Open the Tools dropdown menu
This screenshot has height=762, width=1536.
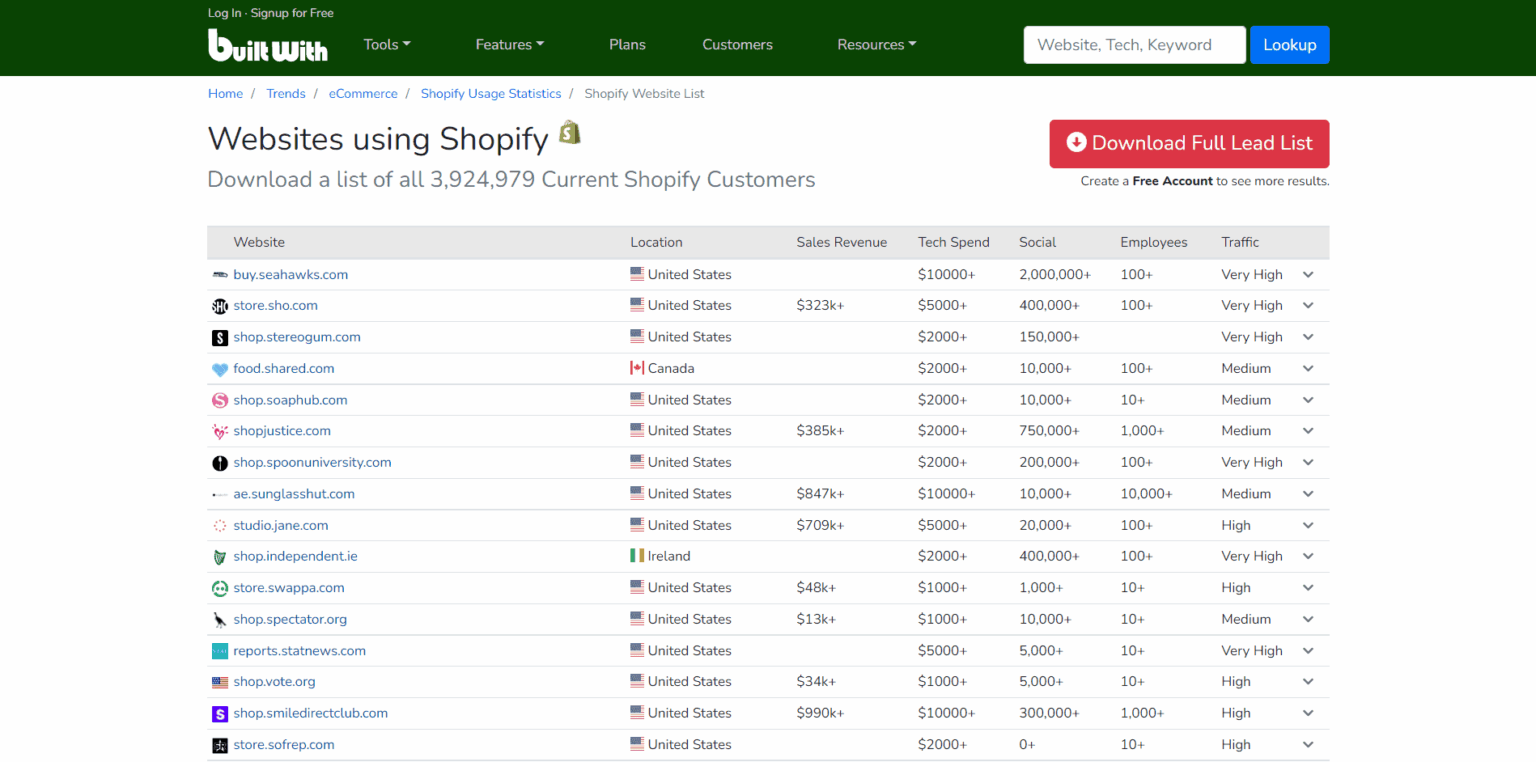[x=387, y=44]
